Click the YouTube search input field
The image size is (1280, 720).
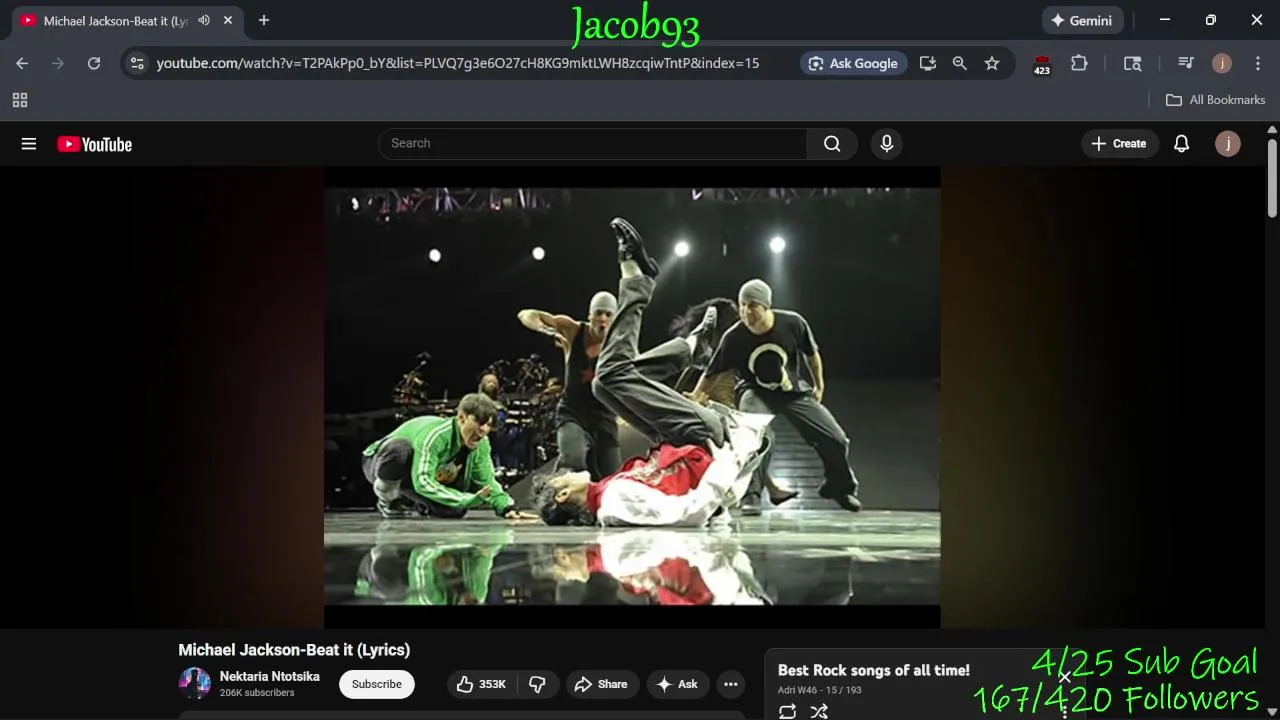(x=592, y=144)
